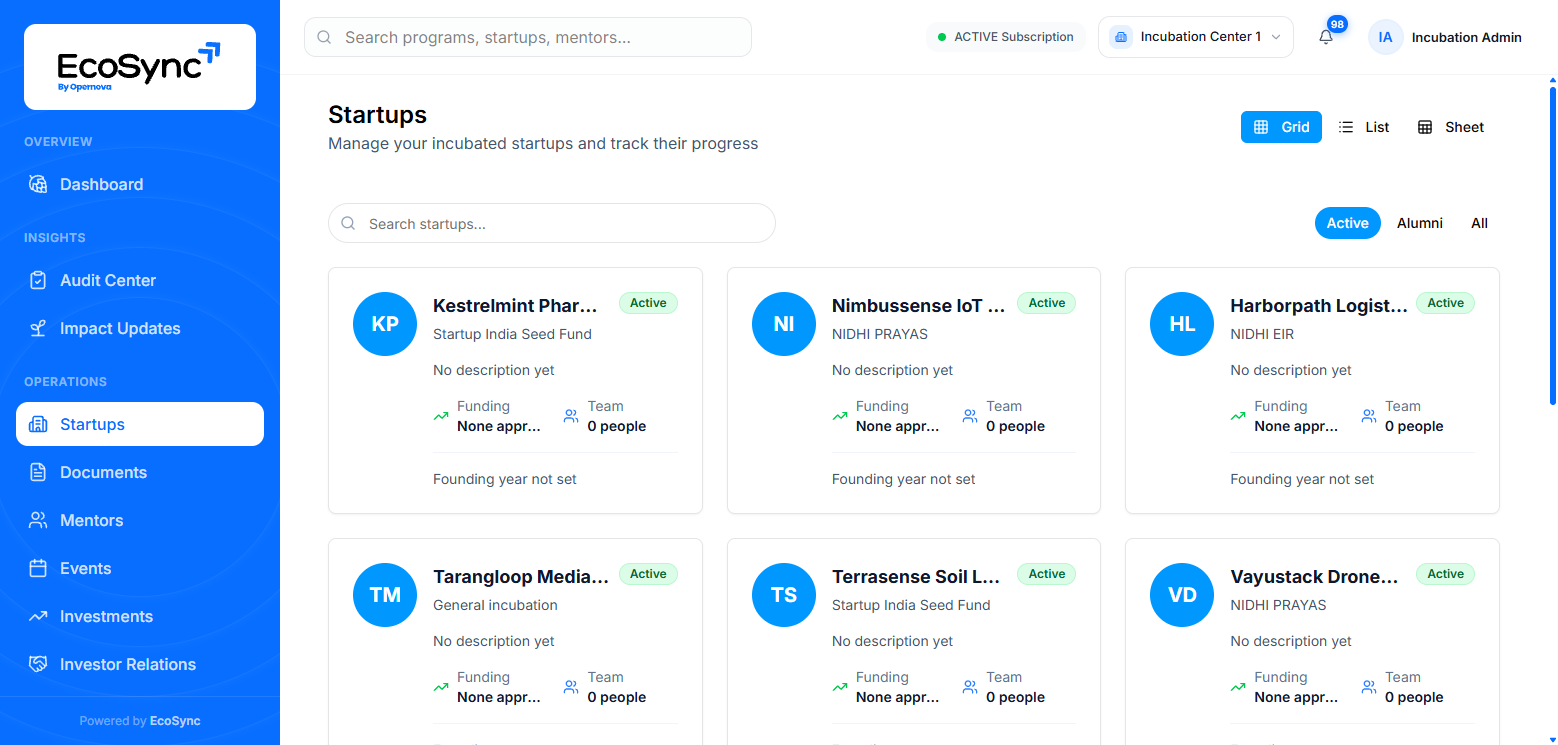Go to Dashboard page
The image size is (1558, 745).
[x=140, y=184]
